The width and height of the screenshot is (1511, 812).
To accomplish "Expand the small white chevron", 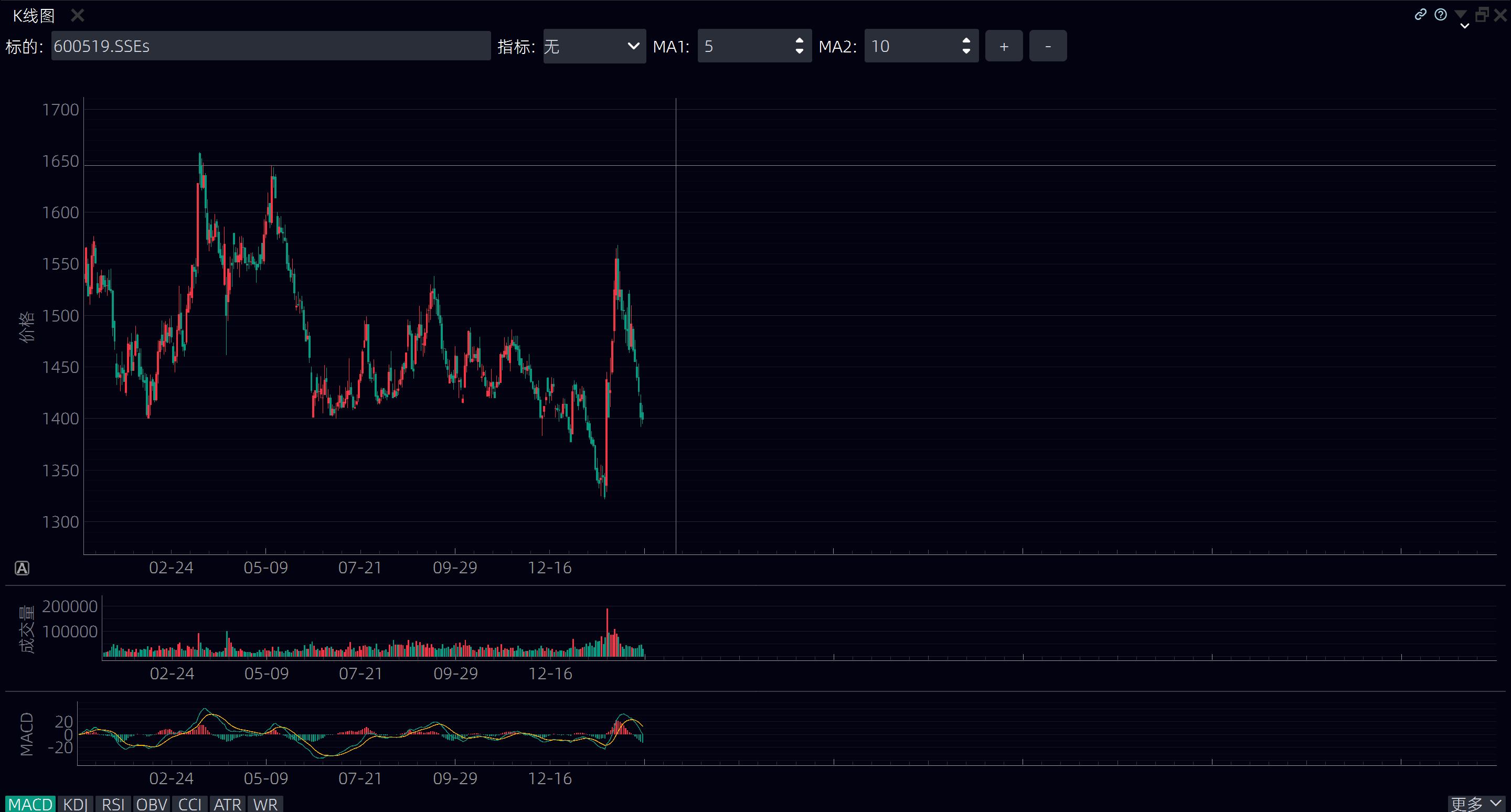I will [1465, 26].
